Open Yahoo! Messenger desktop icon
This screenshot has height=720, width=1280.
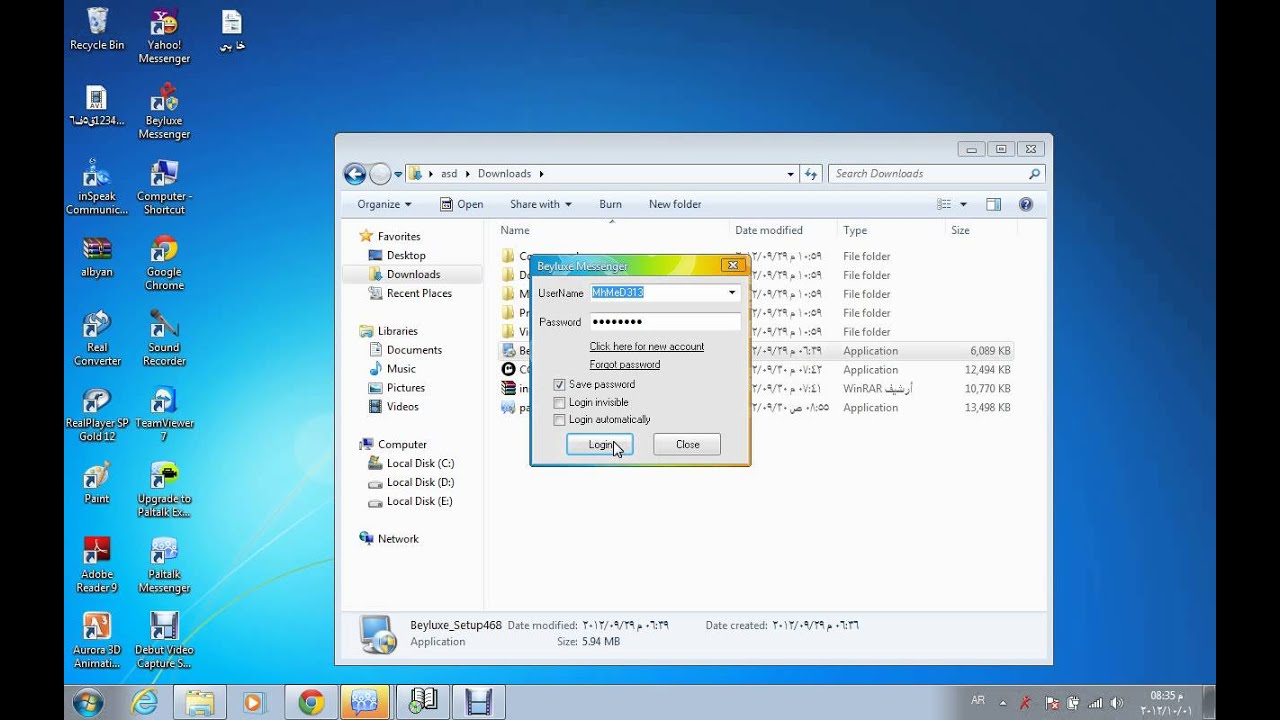pos(164,36)
